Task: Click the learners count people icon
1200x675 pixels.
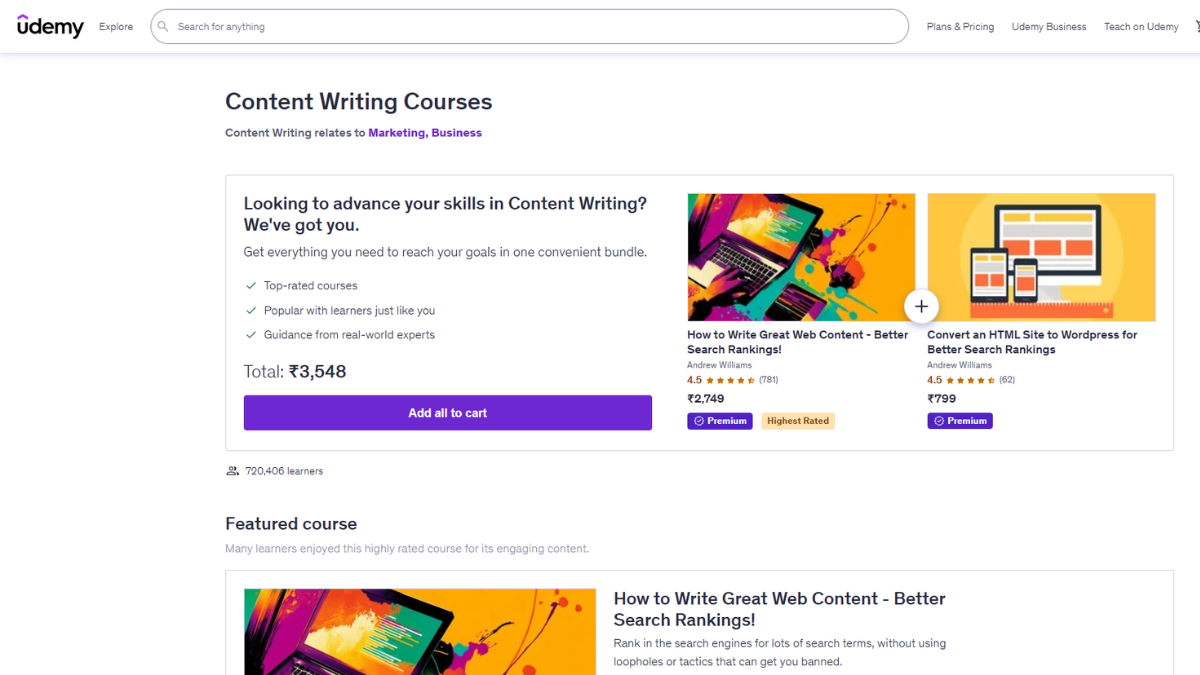Action: 232,470
